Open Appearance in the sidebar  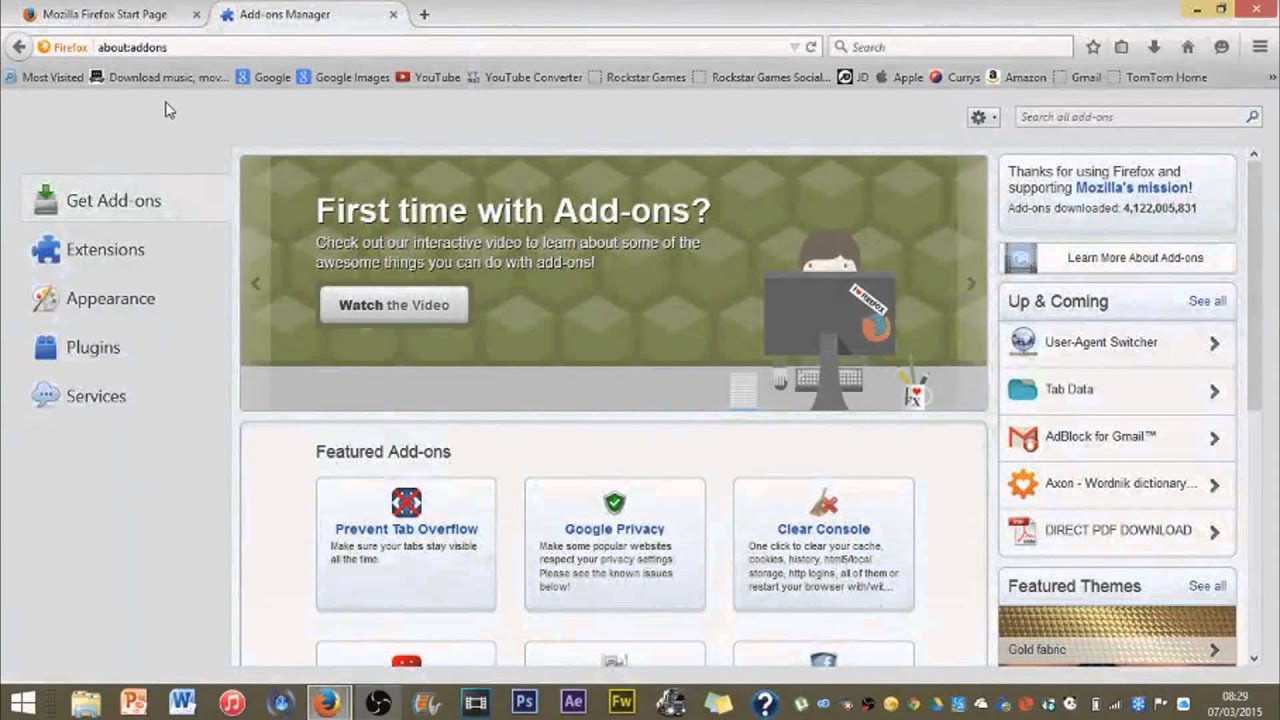click(126, 299)
